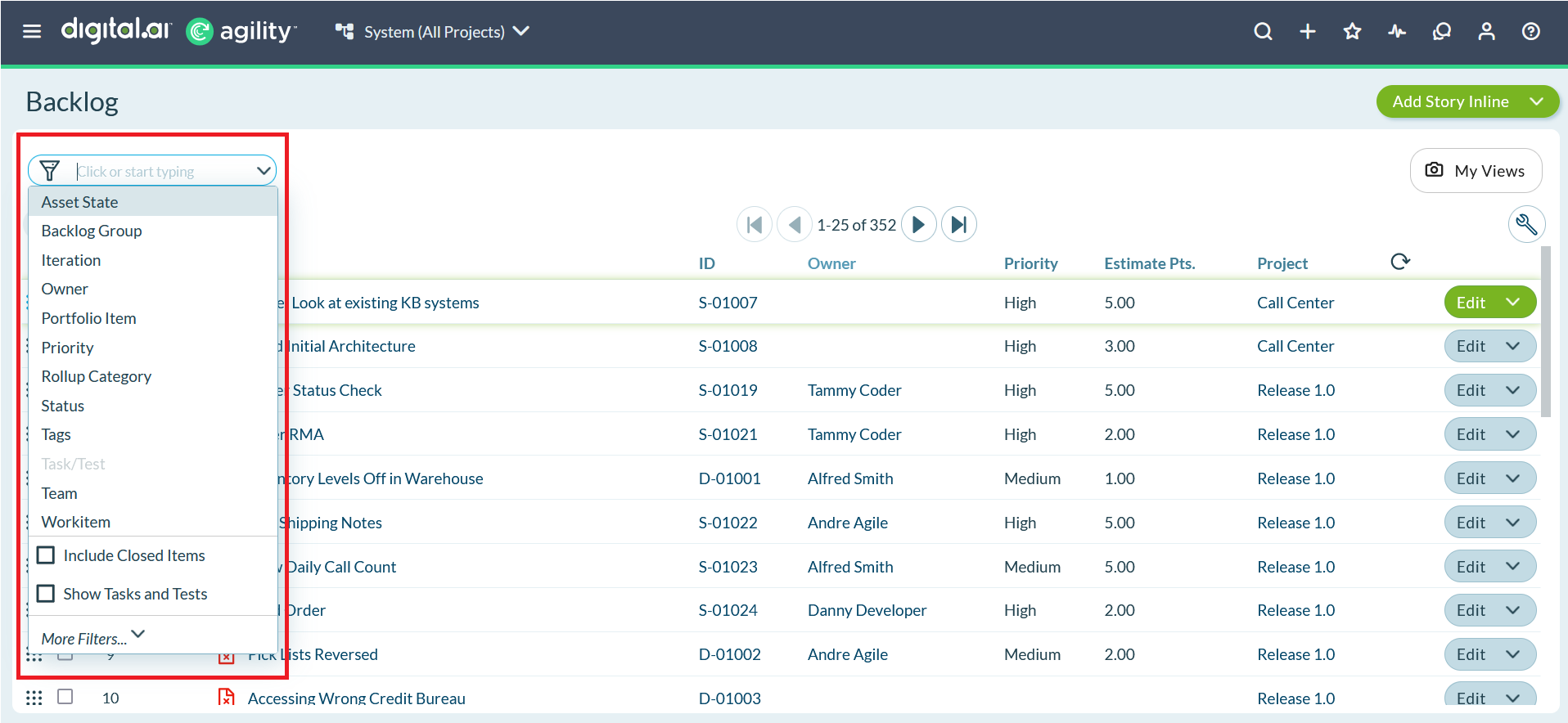Click the digital.ai agility logo
The height and width of the screenshot is (723, 1568).
click(x=178, y=31)
